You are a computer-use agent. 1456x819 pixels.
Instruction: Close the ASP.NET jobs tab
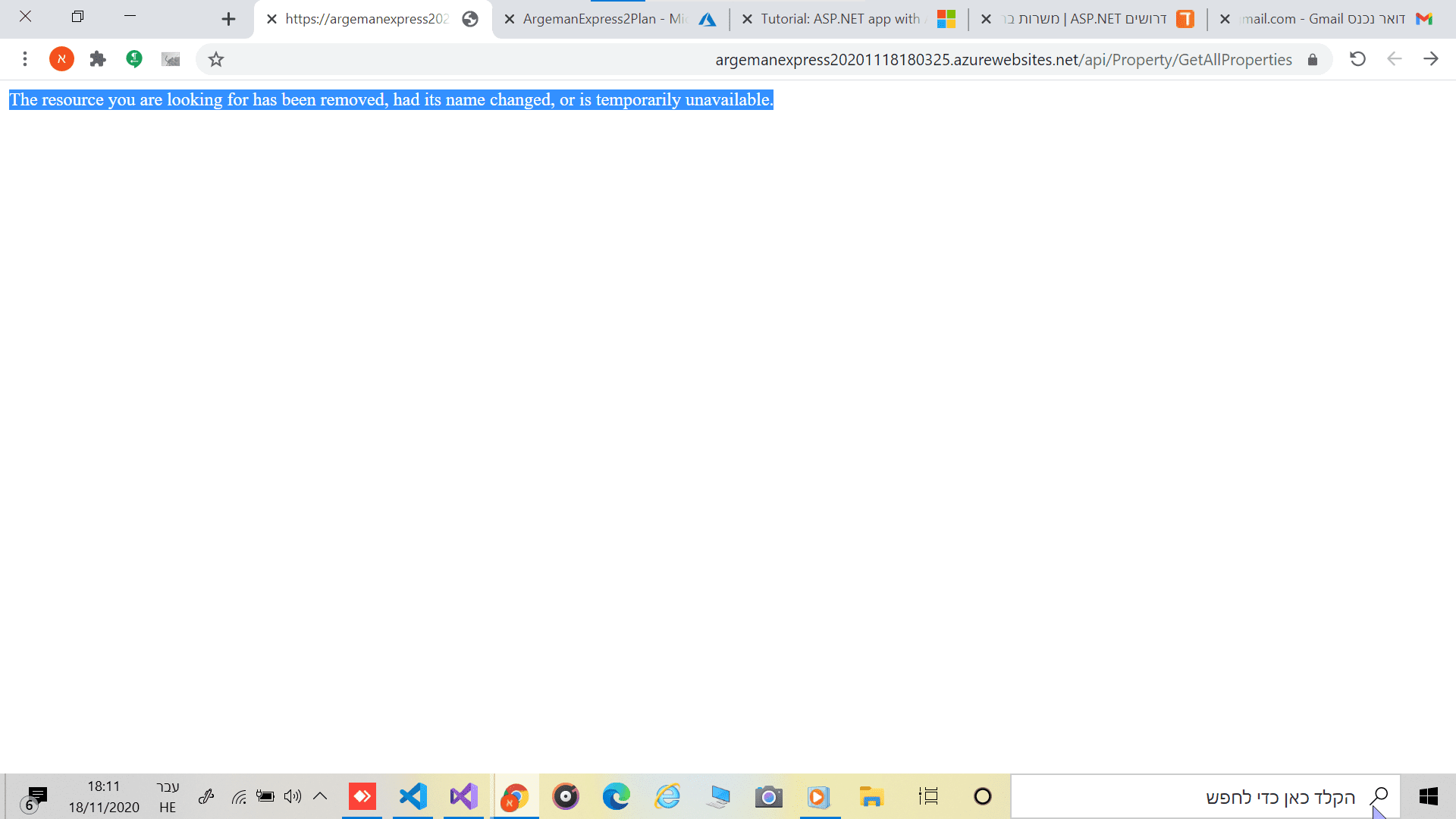(x=986, y=19)
